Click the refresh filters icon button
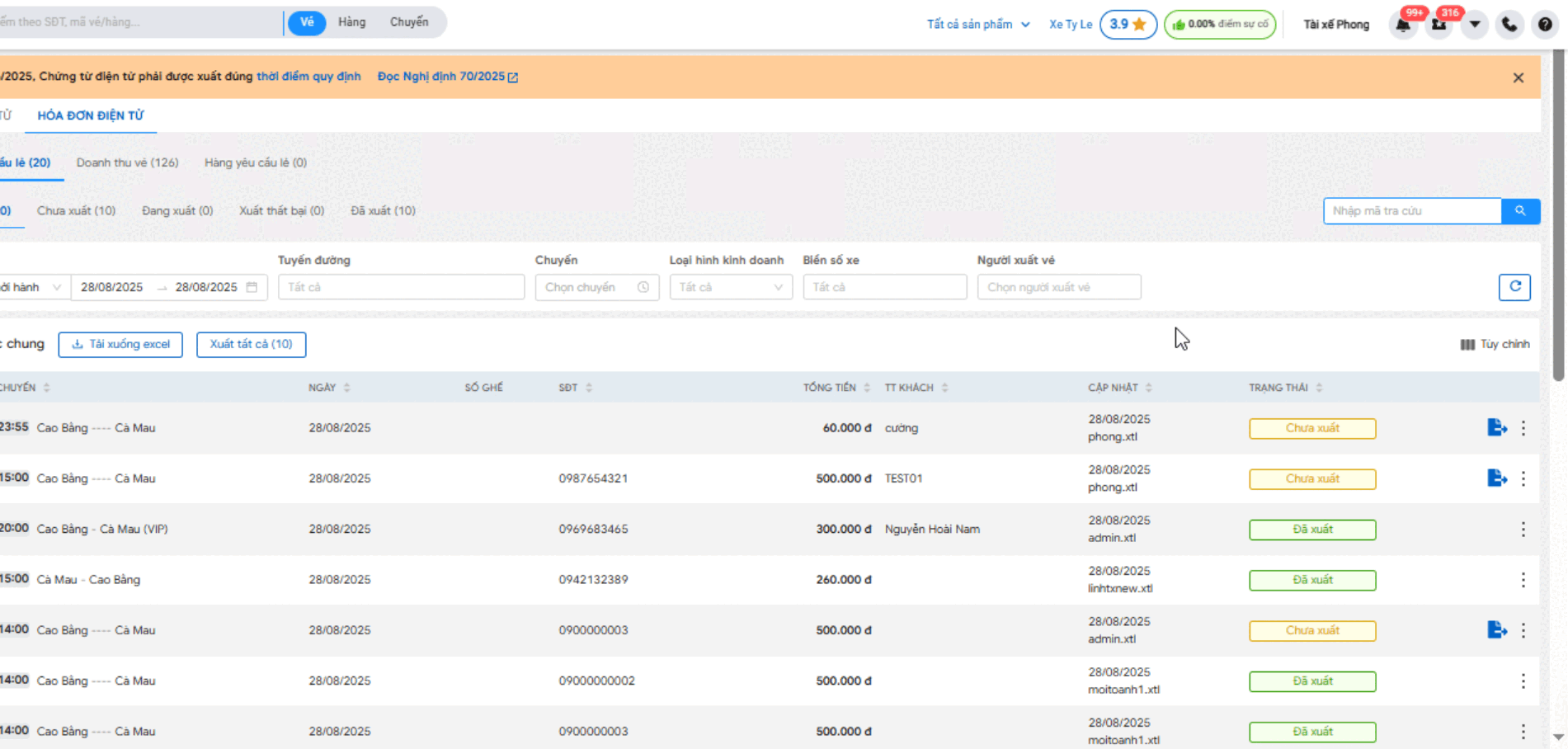 pos(1514,287)
